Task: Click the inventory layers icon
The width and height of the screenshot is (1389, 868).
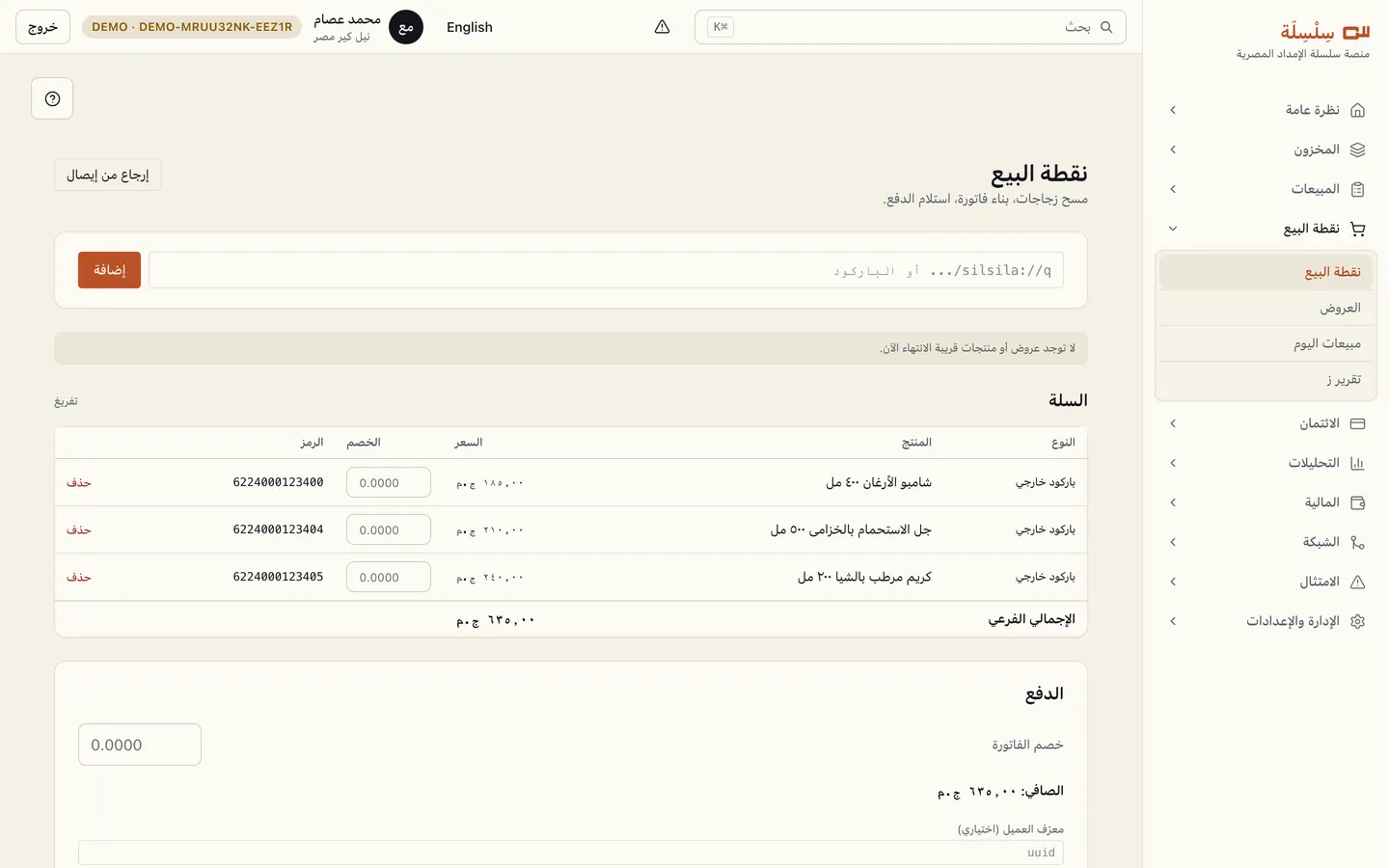Action: (x=1358, y=149)
